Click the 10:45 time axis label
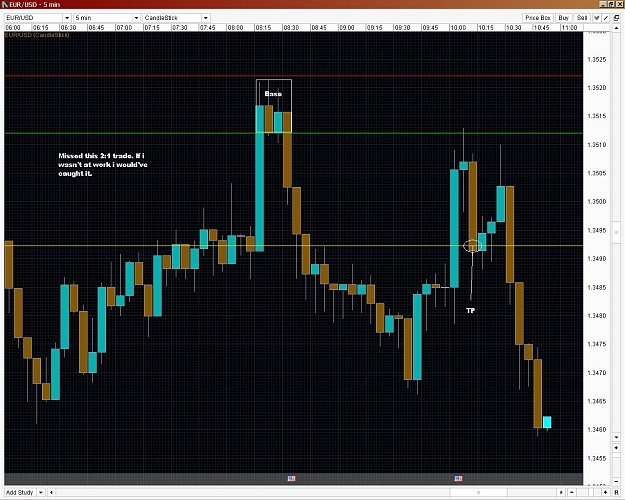Image resolution: width=625 pixels, height=500 pixels. coord(541,28)
